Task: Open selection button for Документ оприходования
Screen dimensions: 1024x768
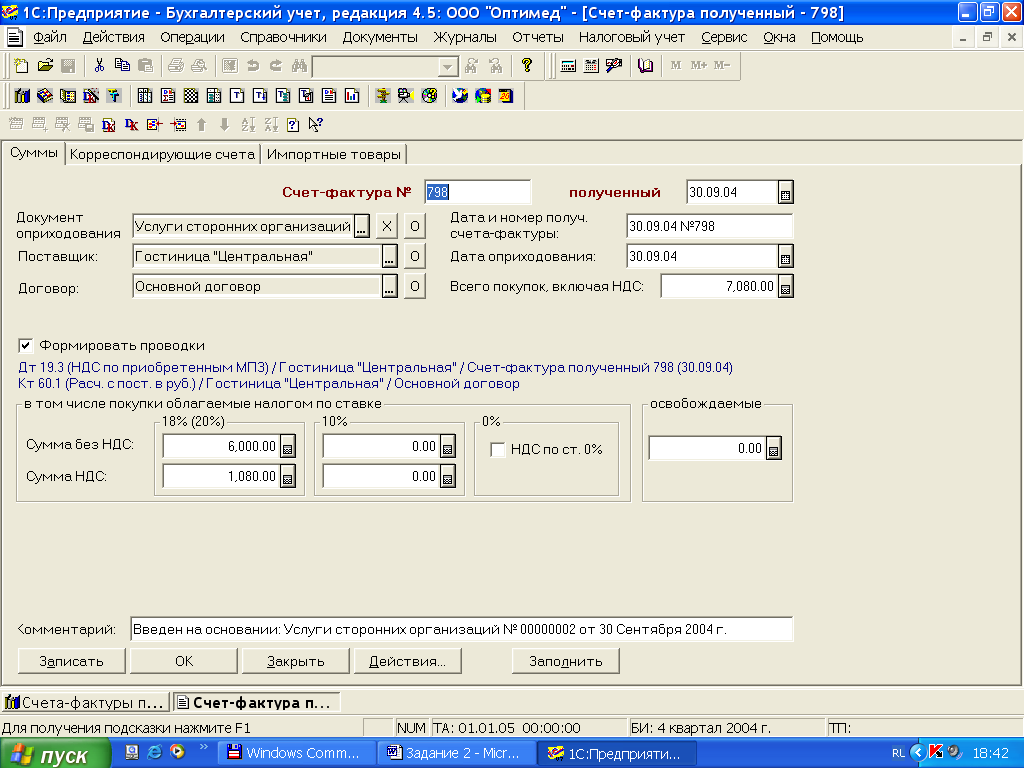Action: [362, 227]
